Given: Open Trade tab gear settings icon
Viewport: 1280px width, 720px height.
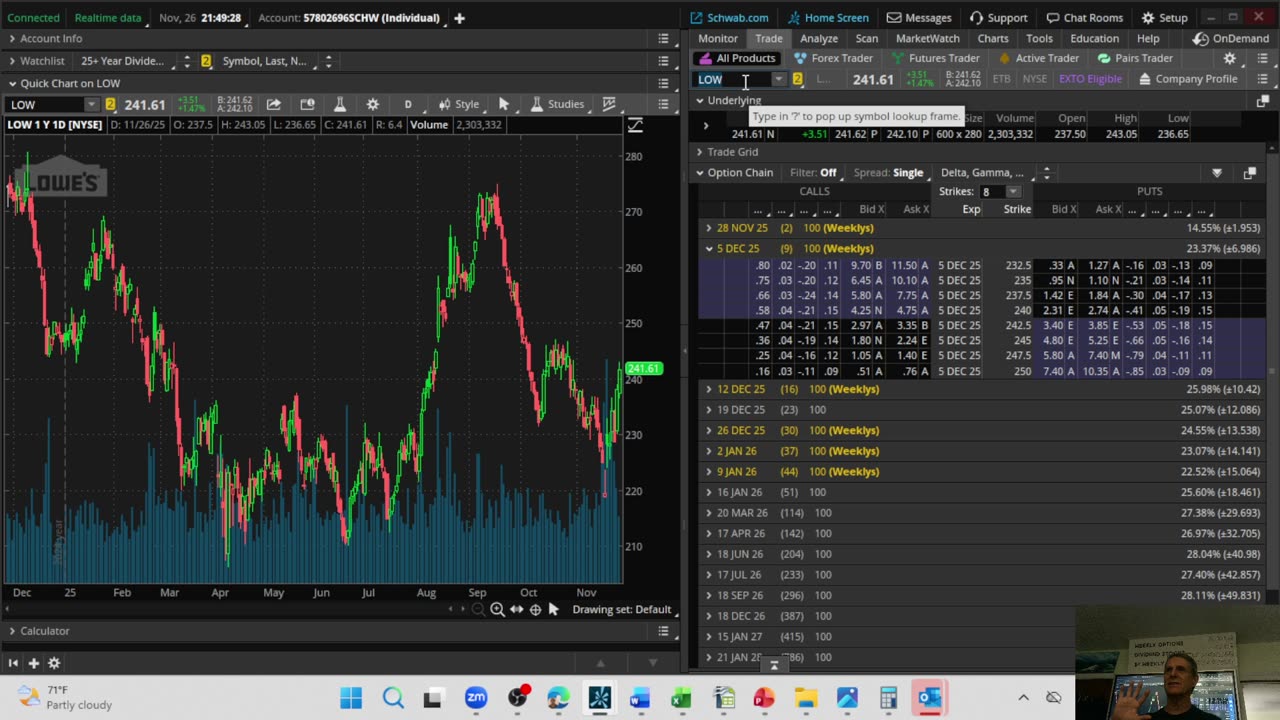Looking at the screenshot, I should pos(1230,58).
